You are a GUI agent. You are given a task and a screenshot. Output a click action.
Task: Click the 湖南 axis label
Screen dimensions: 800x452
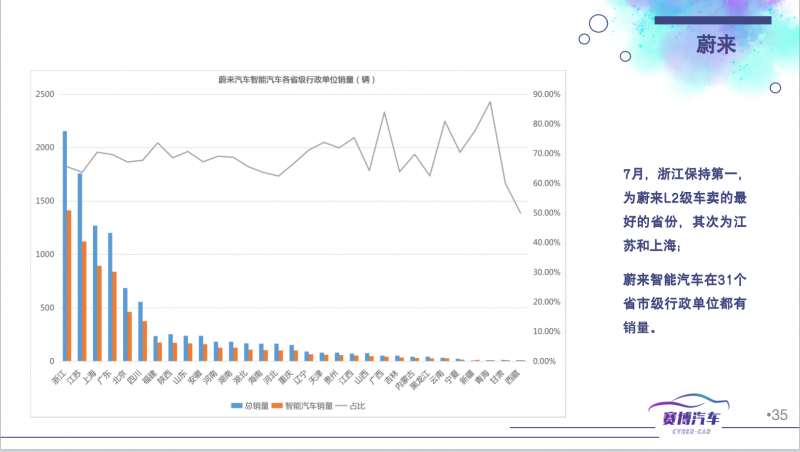coord(226,376)
